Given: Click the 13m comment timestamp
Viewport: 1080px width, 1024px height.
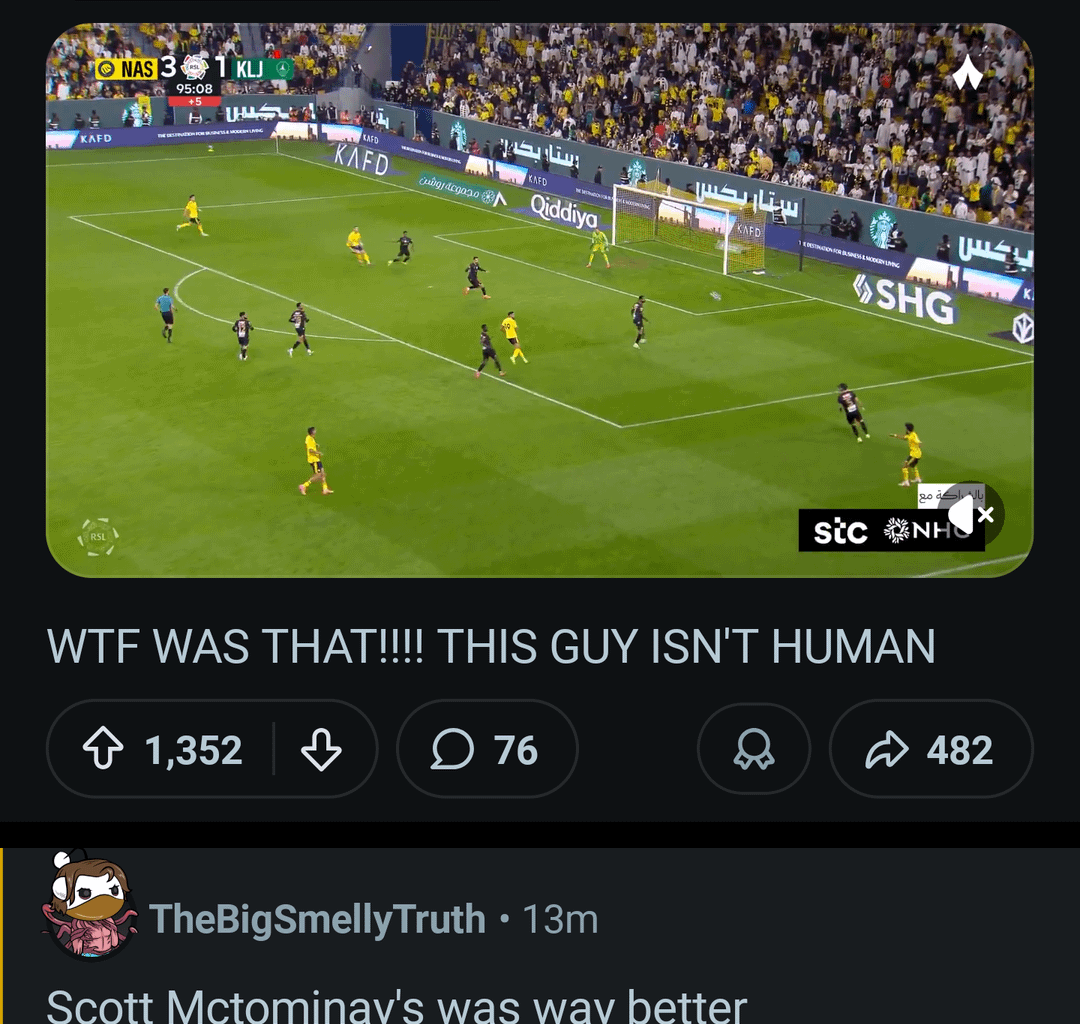Looking at the screenshot, I should click(566, 919).
